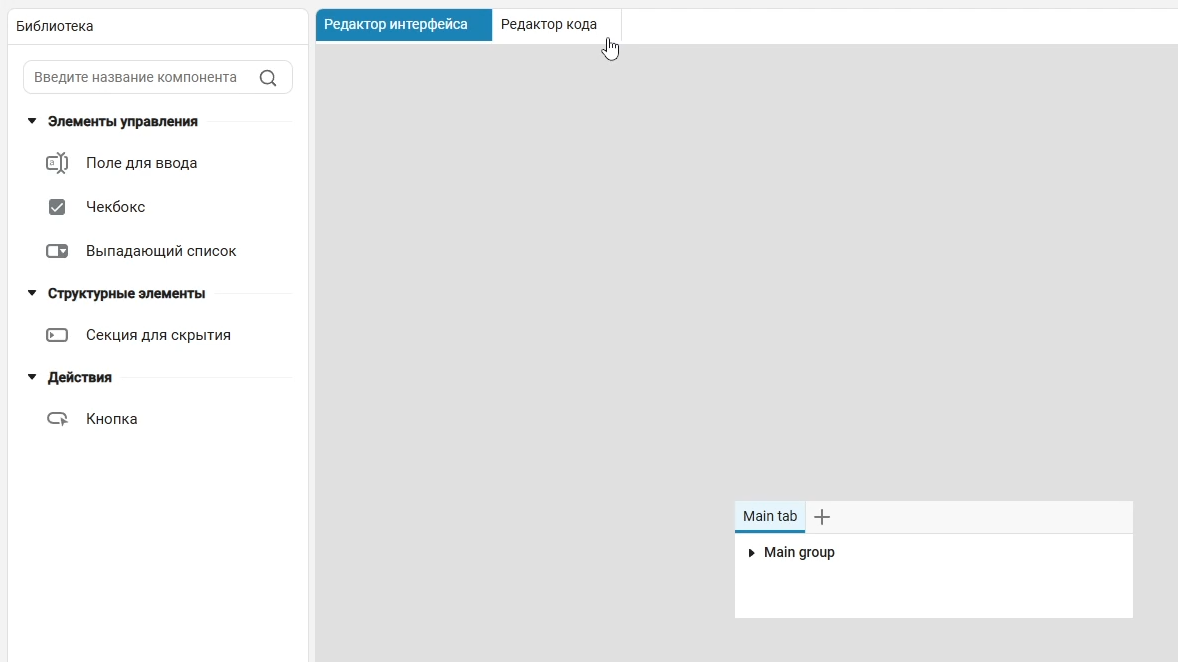1178x662 pixels.
Task: Click the magnifier search icon in the library
Action: (267, 78)
